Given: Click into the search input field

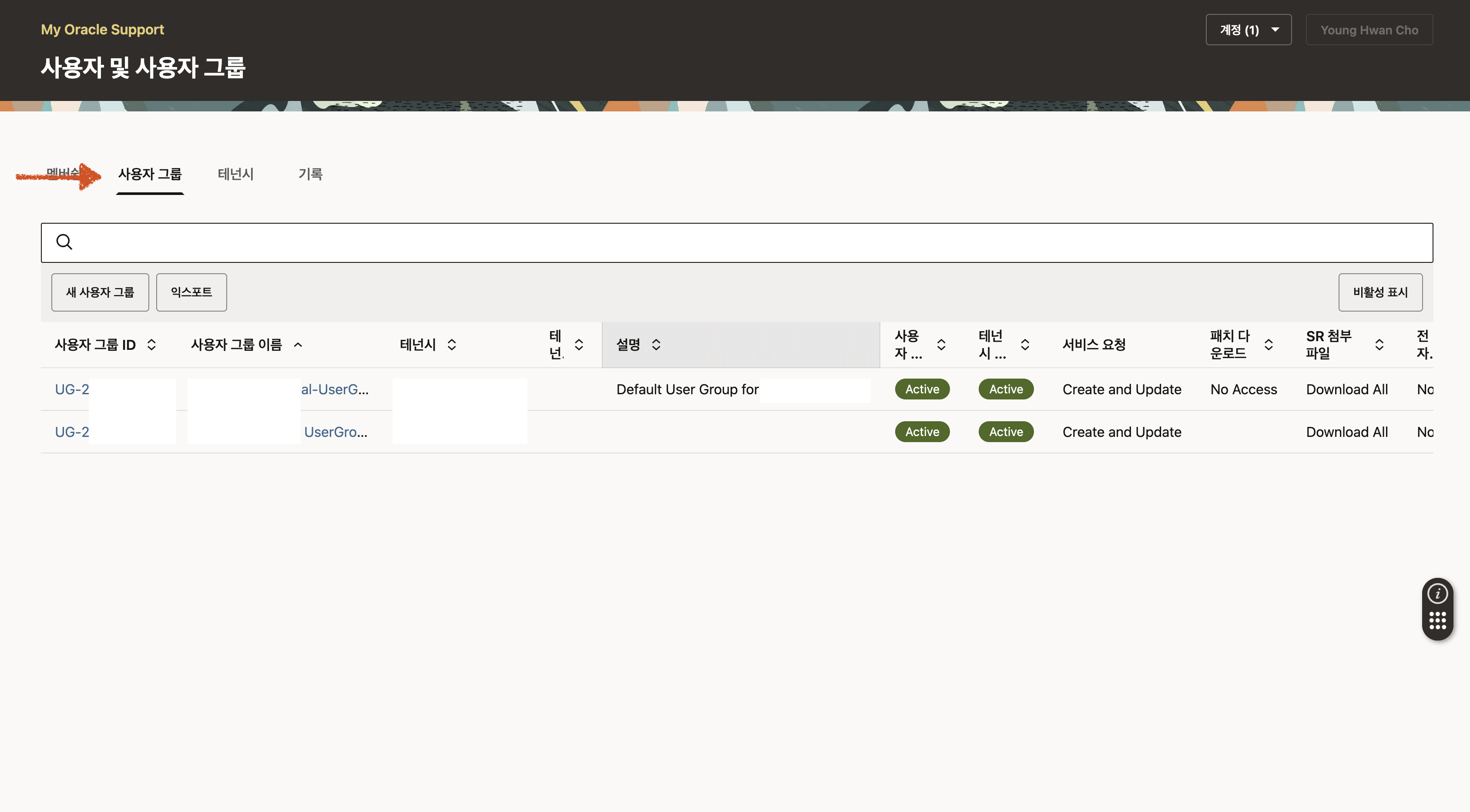Looking at the screenshot, I should [x=742, y=242].
